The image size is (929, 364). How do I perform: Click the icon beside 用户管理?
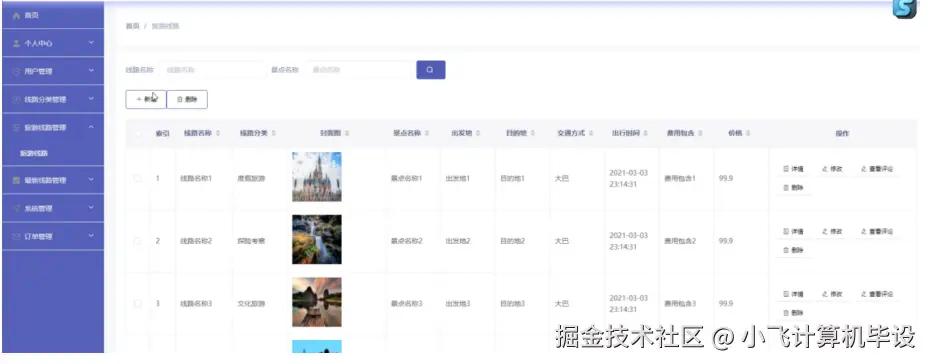17,71
